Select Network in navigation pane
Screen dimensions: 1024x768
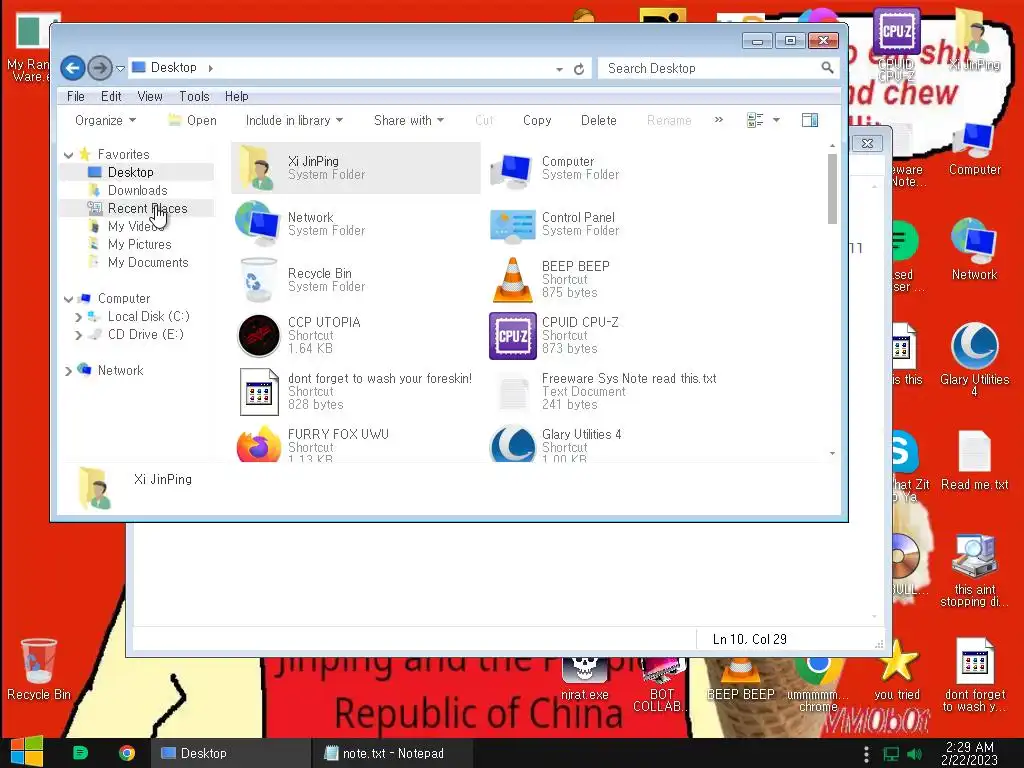pos(120,370)
